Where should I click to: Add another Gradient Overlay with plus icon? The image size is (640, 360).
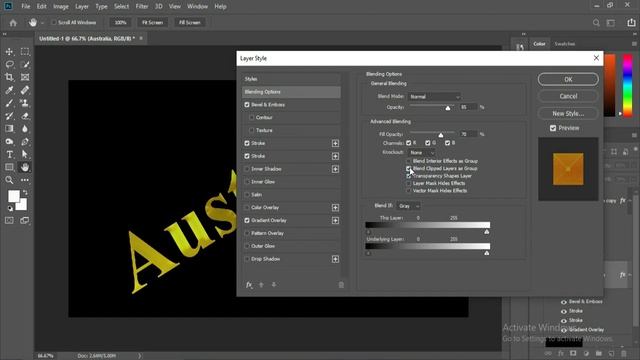pyautogui.click(x=335, y=220)
